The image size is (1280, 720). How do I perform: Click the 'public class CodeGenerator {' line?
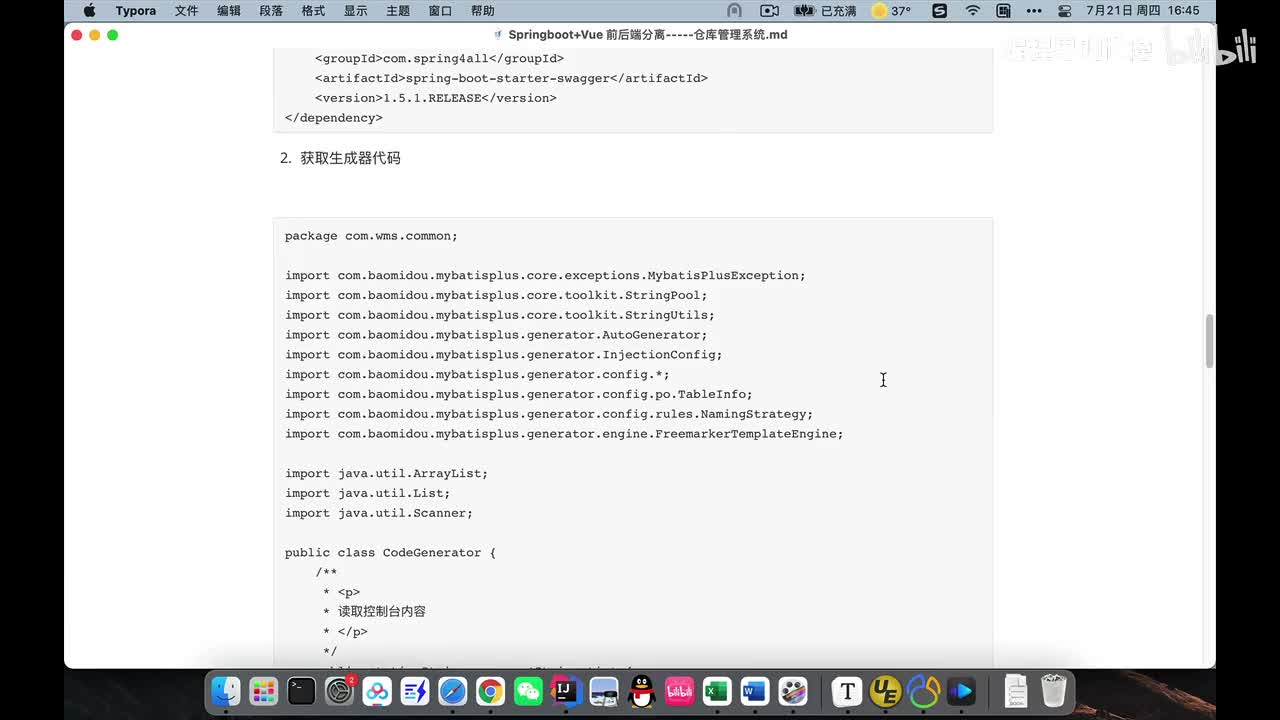390,552
